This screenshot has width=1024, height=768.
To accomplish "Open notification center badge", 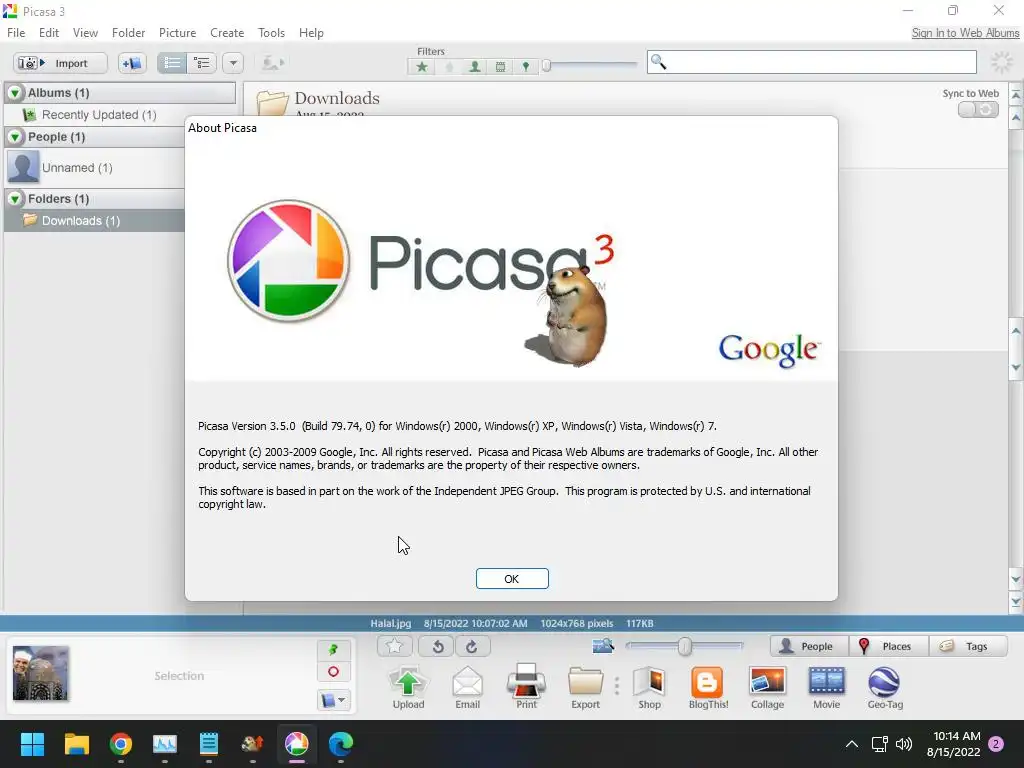I will [x=996, y=744].
